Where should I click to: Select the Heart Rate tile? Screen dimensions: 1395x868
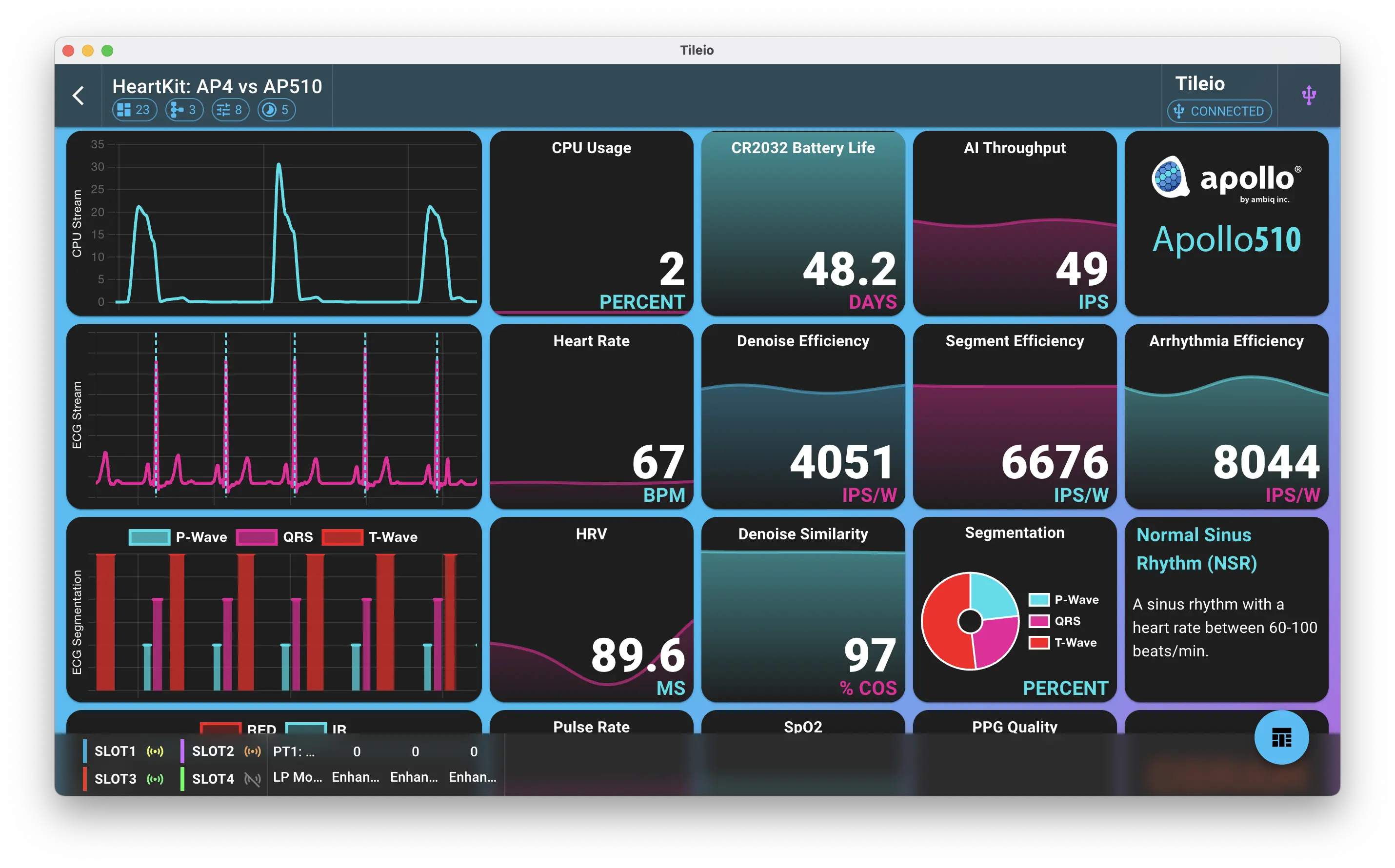coord(591,416)
